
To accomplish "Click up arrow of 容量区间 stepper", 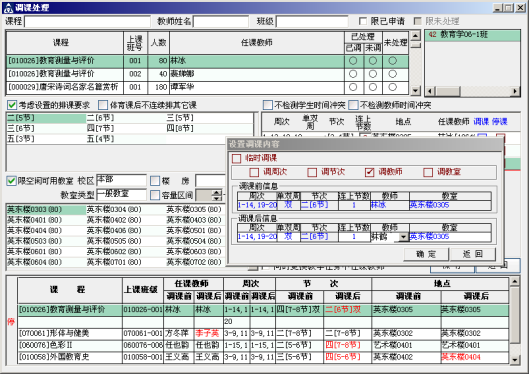I will click(217, 193).
